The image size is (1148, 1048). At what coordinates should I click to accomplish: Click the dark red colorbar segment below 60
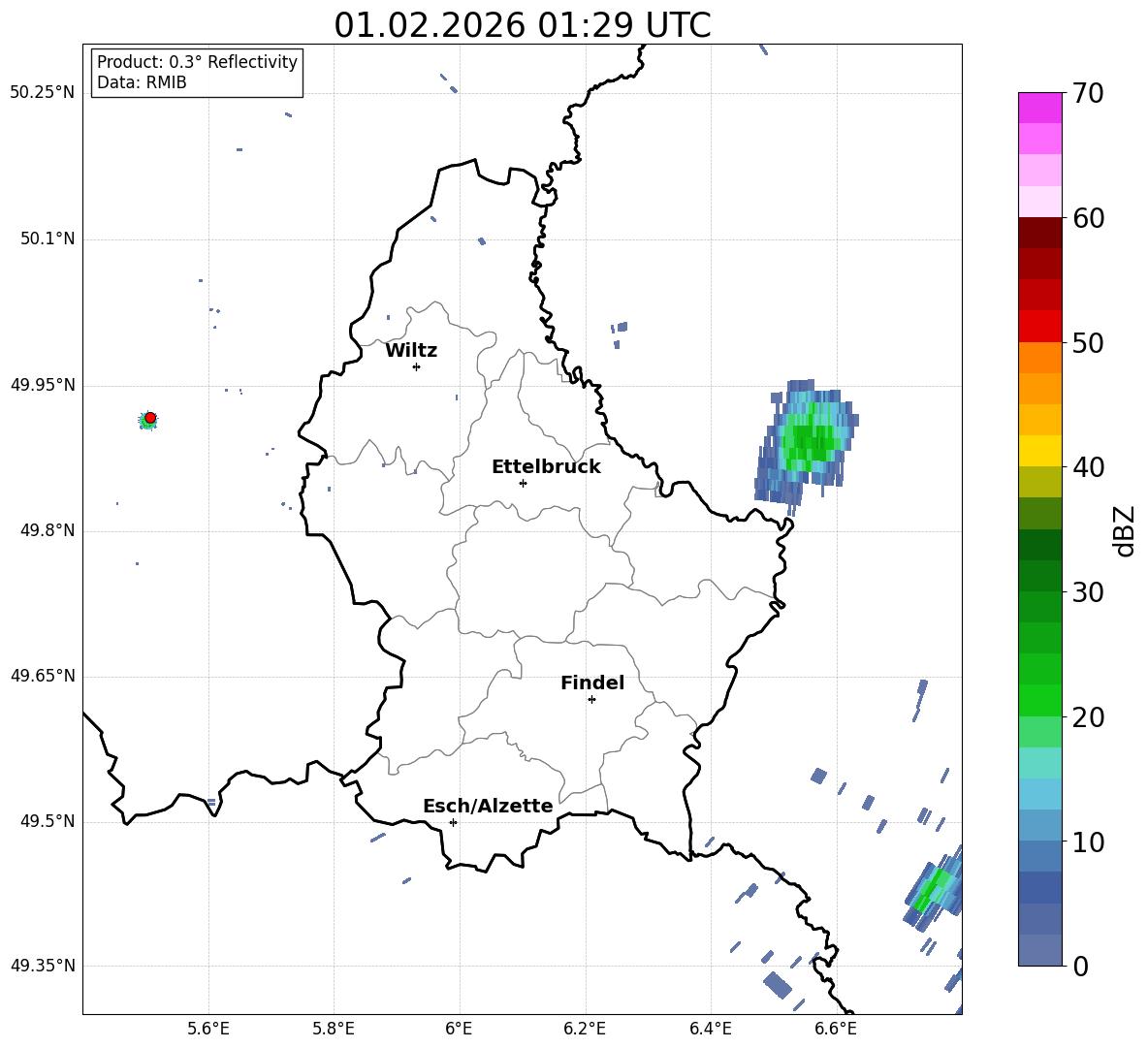click(1039, 233)
